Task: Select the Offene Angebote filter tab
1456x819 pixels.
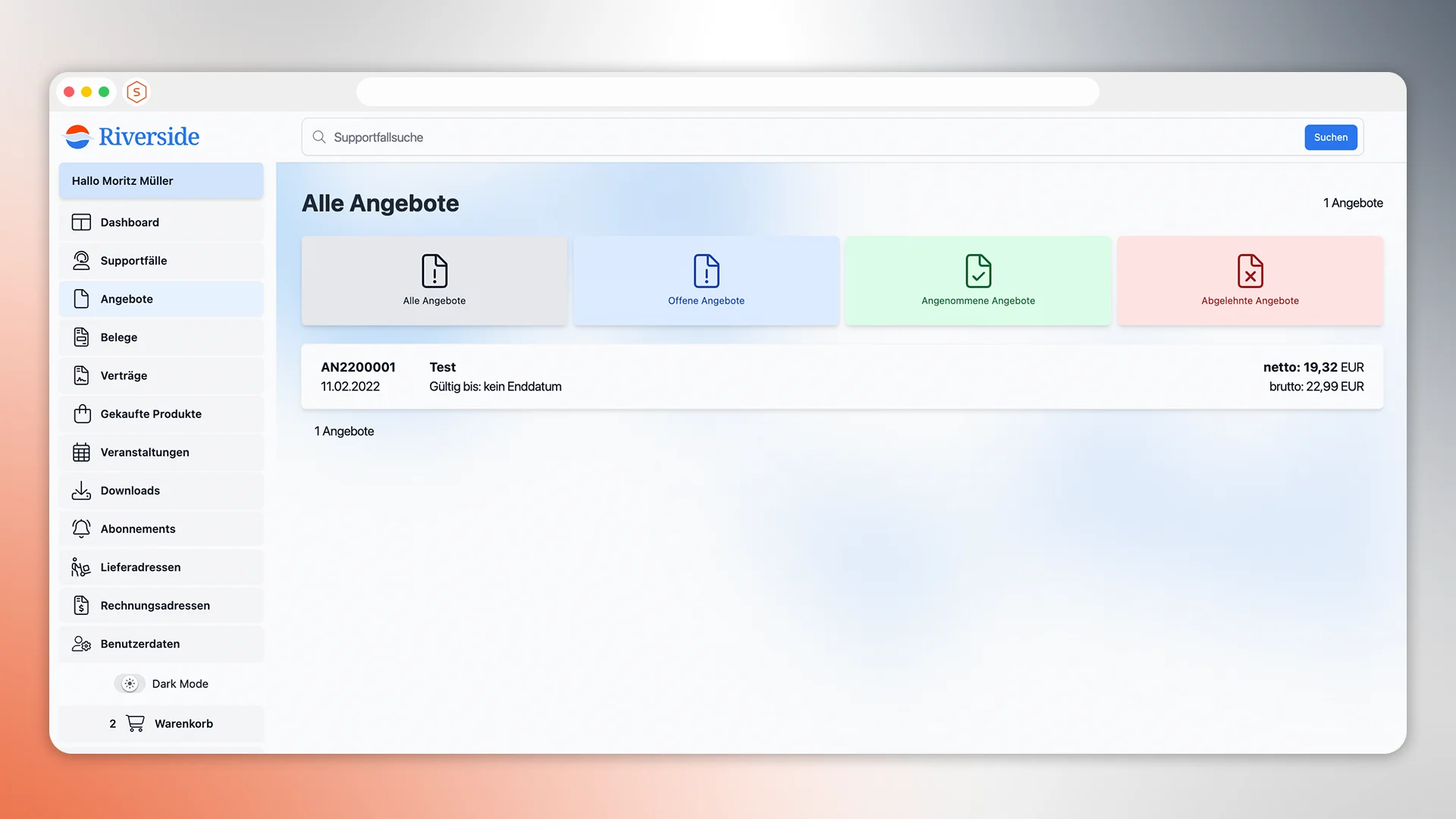Action: pyautogui.click(x=706, y=281)
